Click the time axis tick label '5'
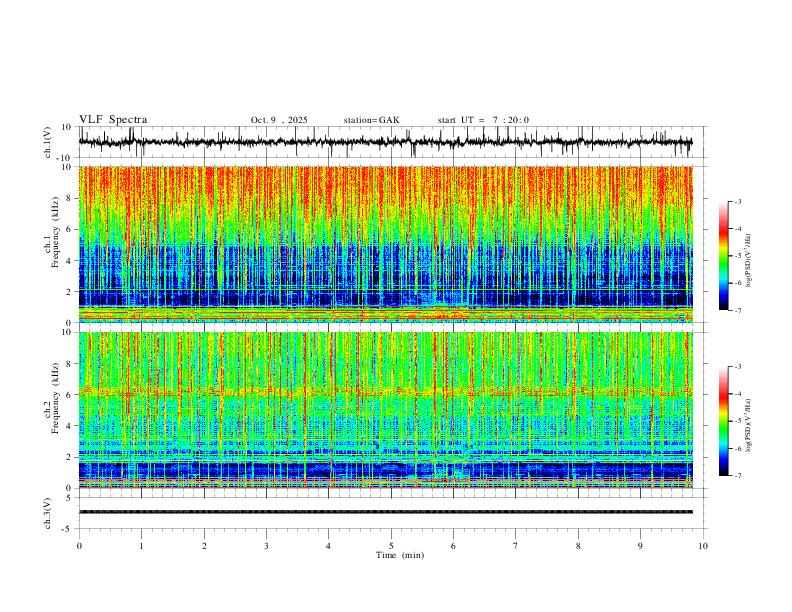This screenshot has width=792, height=612. (391, 546)
